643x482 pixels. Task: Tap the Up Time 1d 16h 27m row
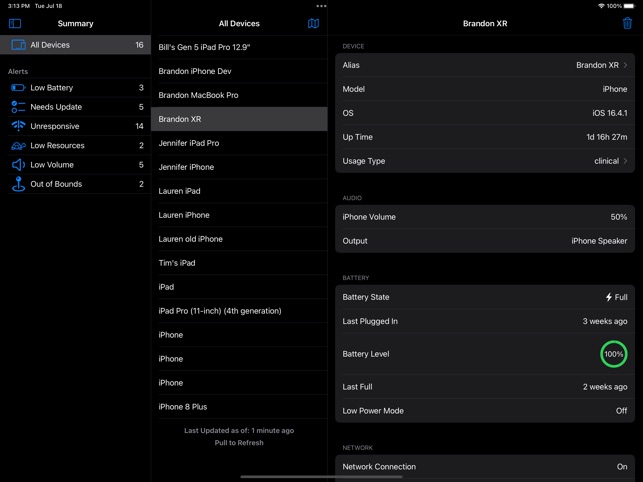(x=485, y=137)
